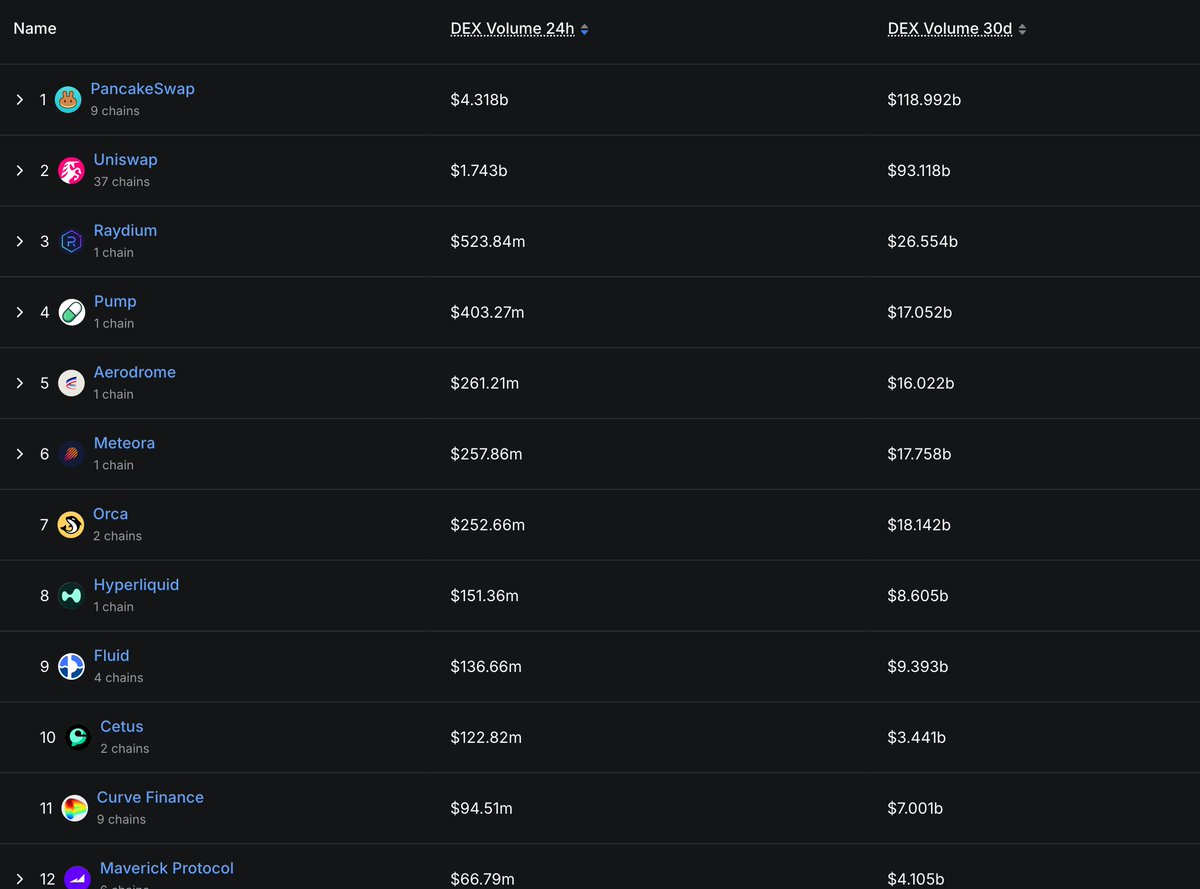Click the "4 chains" label under Fluid
The height and width of the screenshot is (889, 1200).
coord(118,678)
